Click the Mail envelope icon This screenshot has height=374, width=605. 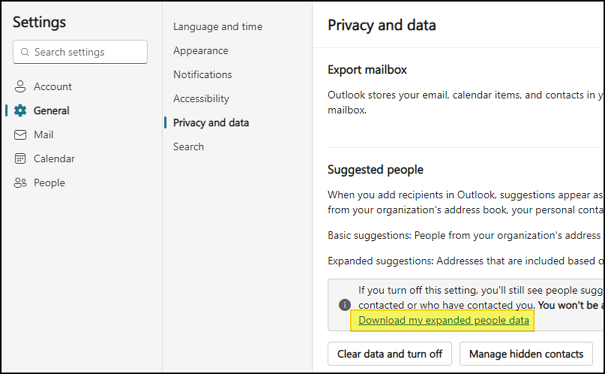tap(20, 135)
